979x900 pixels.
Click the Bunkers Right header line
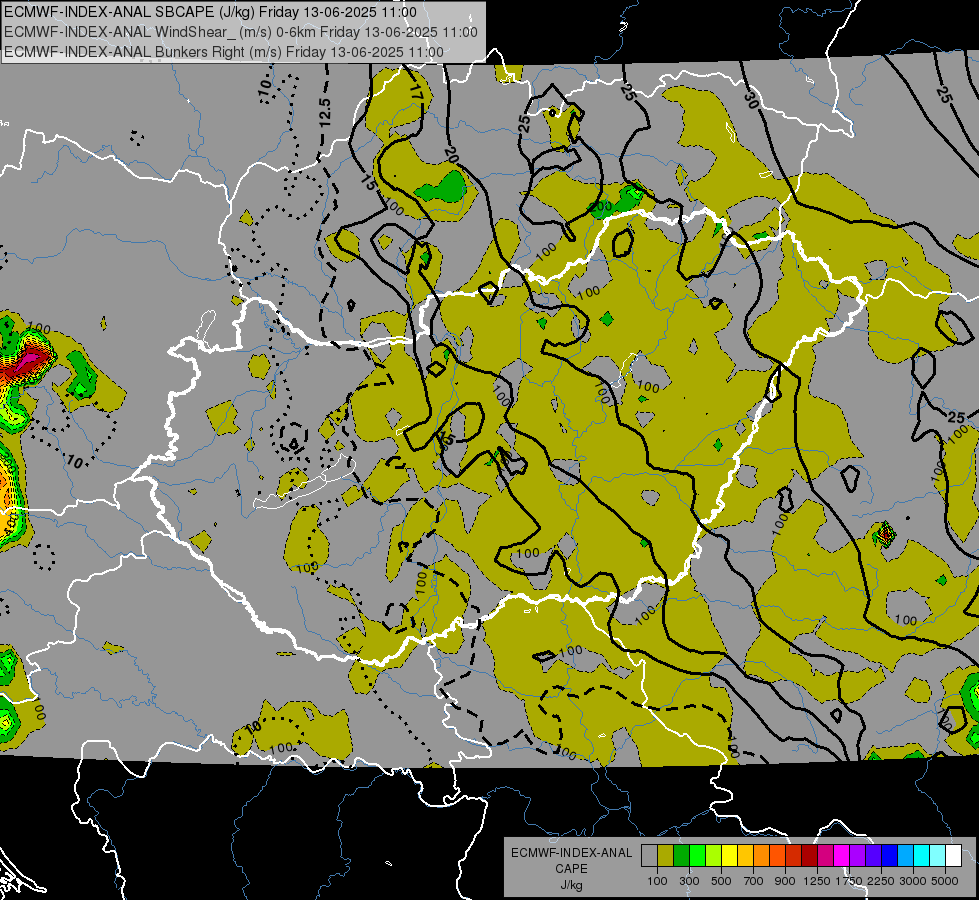(x=224, y=52)
